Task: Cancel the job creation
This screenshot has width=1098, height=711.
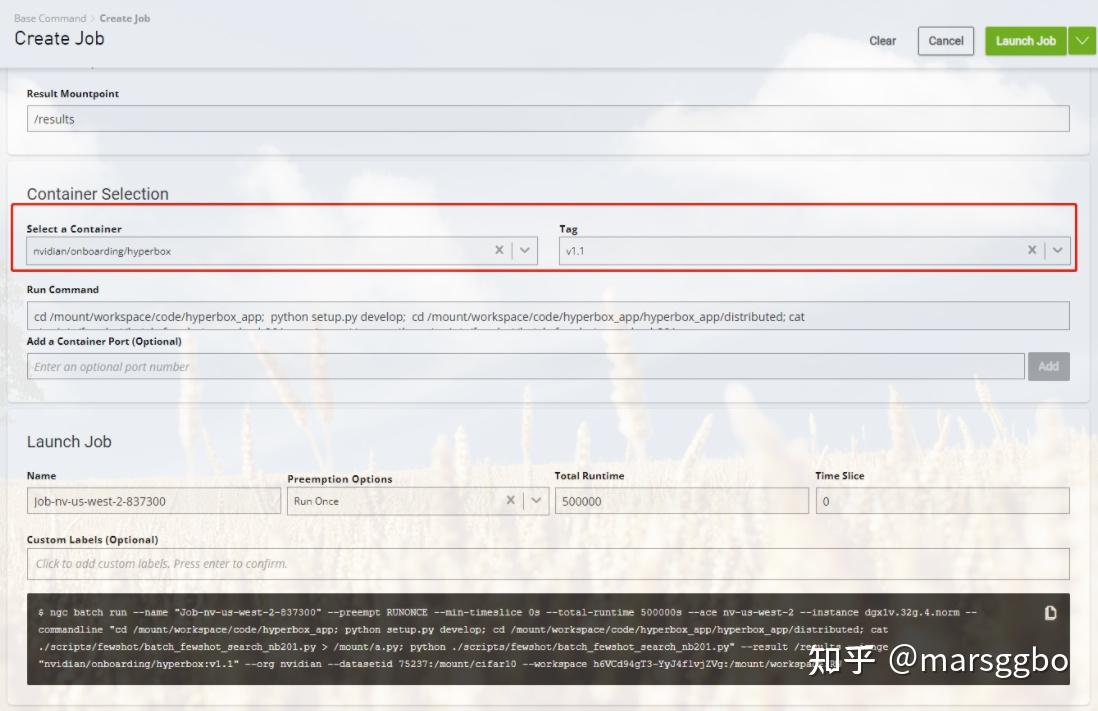Action: (945, 41)
